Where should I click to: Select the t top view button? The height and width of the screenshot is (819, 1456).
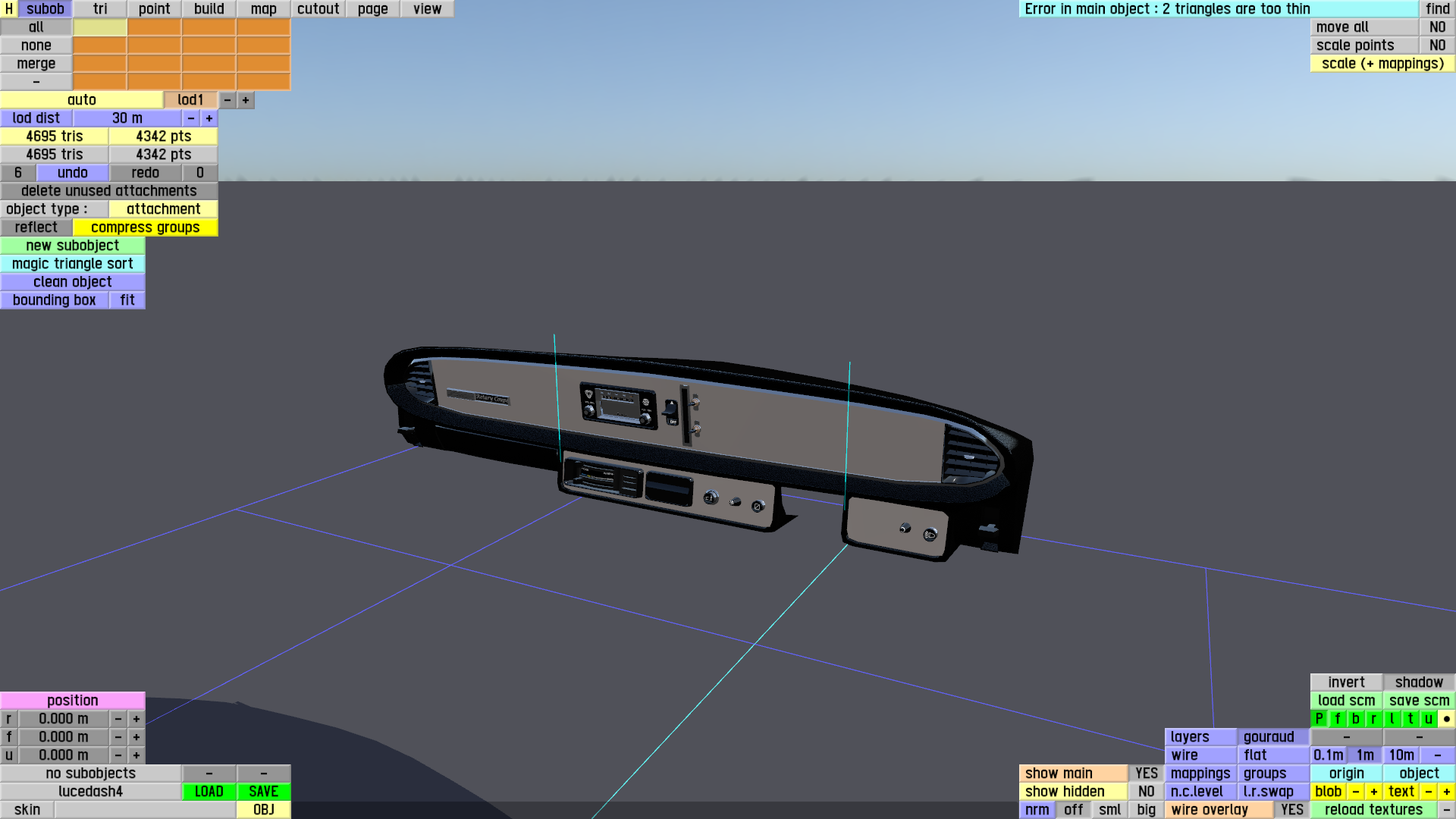(1410, 719)
